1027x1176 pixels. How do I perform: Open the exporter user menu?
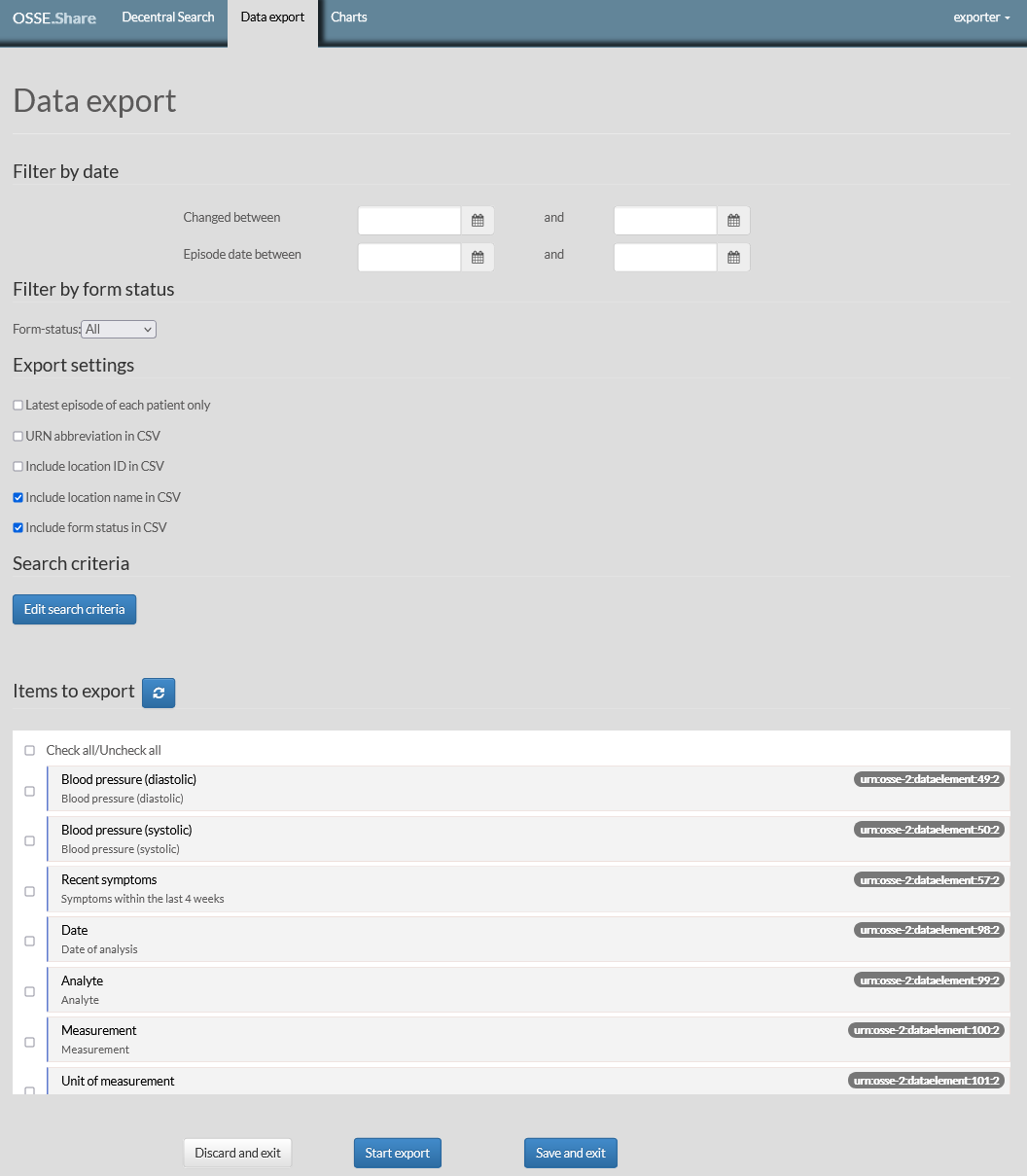coord(981,18)
